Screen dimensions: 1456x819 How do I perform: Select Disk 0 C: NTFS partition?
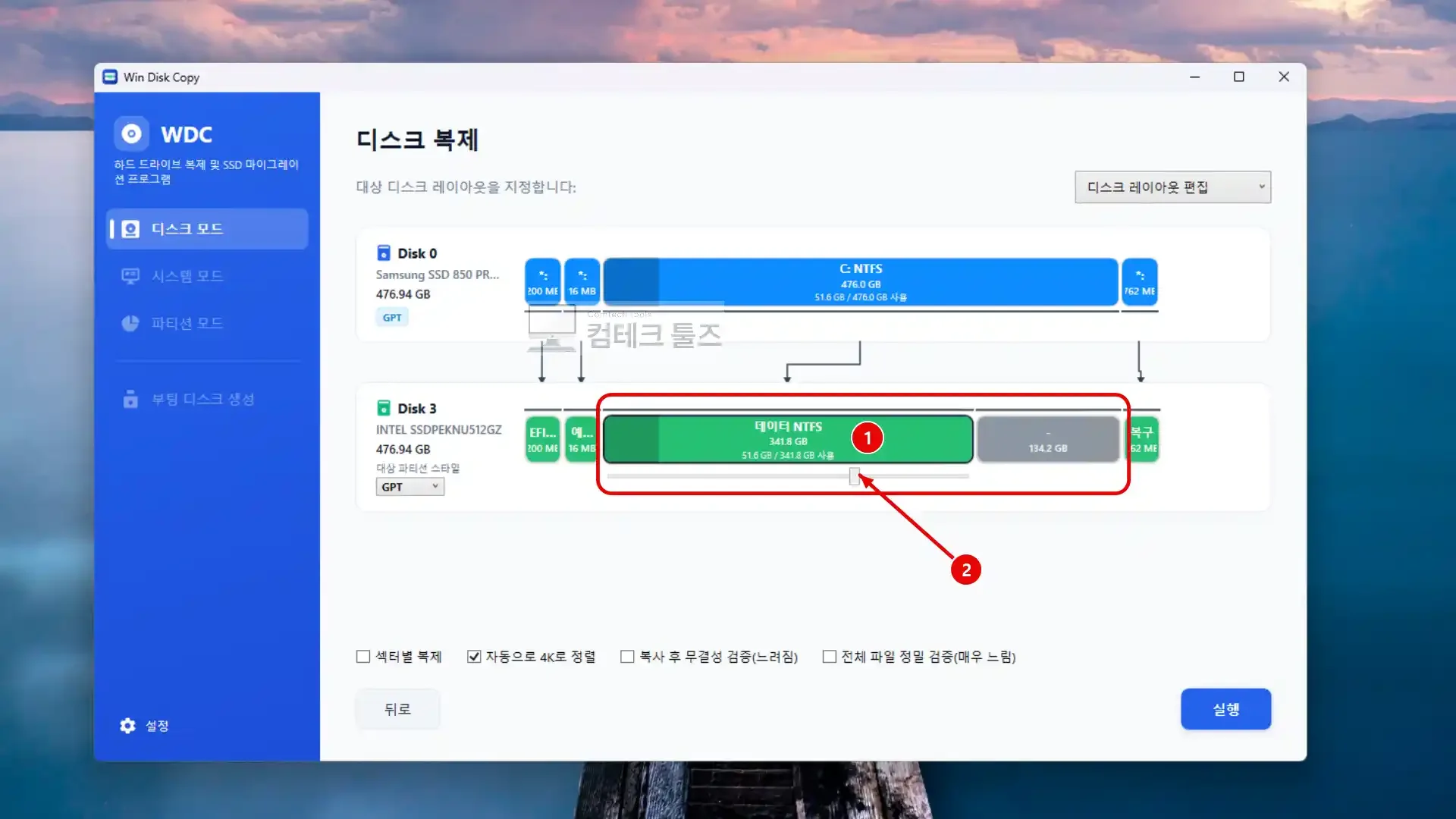tap(861, 282)
